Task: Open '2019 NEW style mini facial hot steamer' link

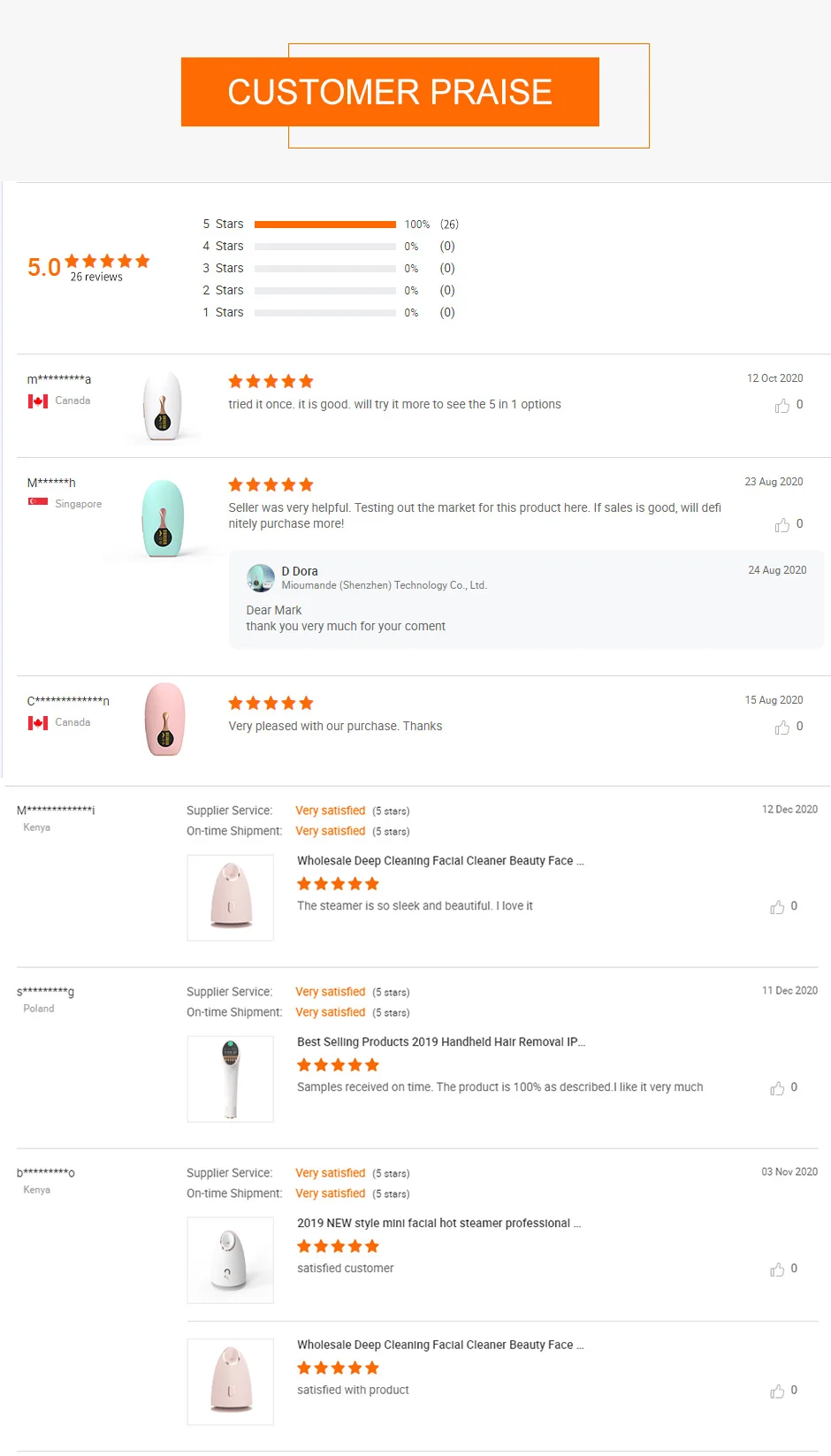Action: pos(438,1223)
